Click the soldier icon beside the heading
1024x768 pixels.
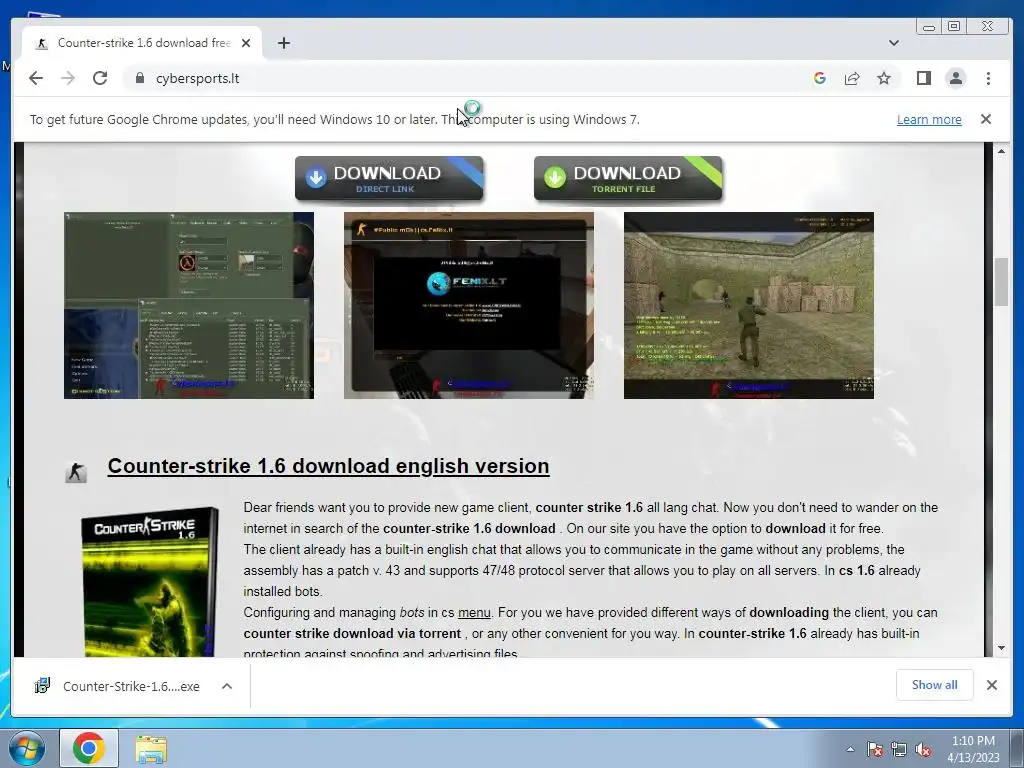(x=76, y=472)
